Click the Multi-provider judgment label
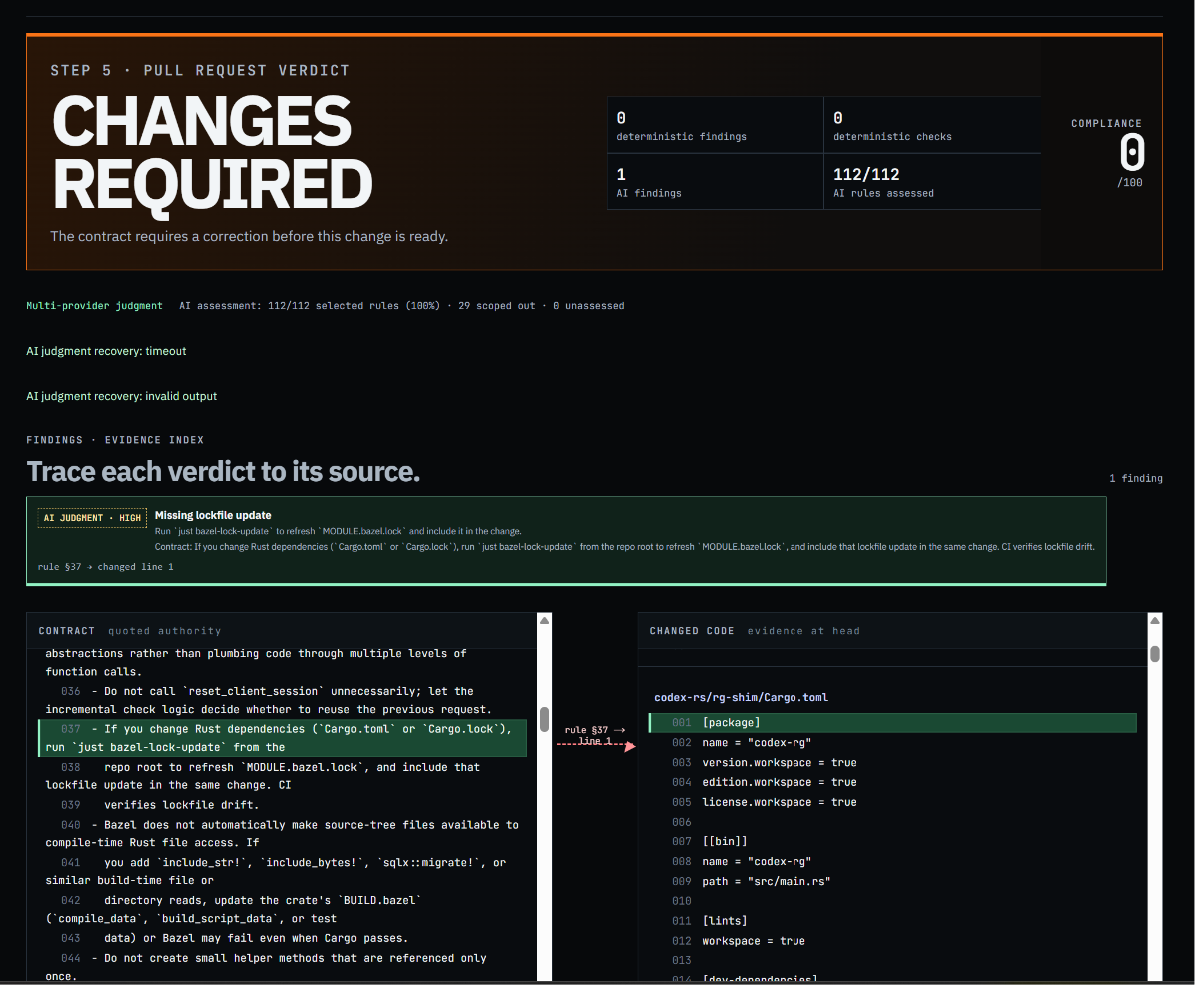Screen dimensions: 1195x985 pyautogui.click(x=95, y=306)
